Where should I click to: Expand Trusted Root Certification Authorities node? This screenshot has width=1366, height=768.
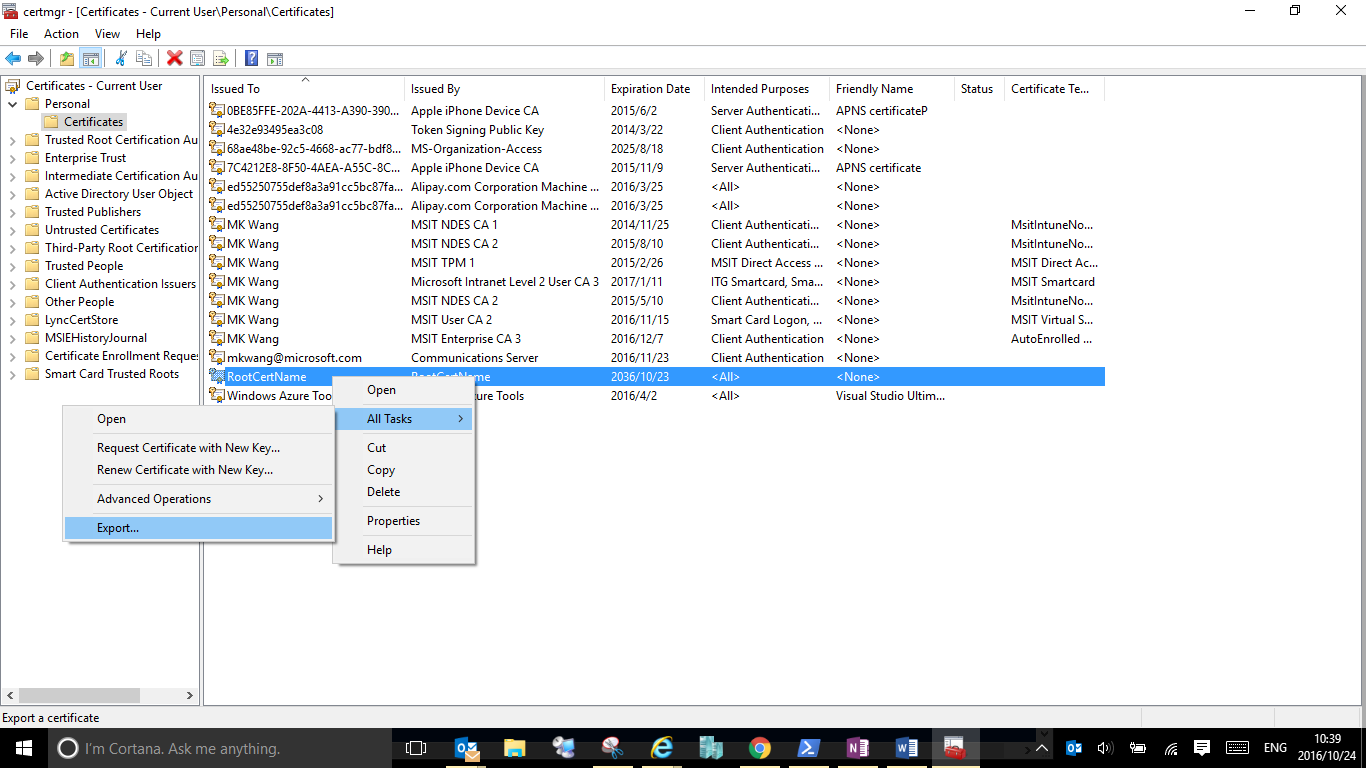(x=12, y=140)
